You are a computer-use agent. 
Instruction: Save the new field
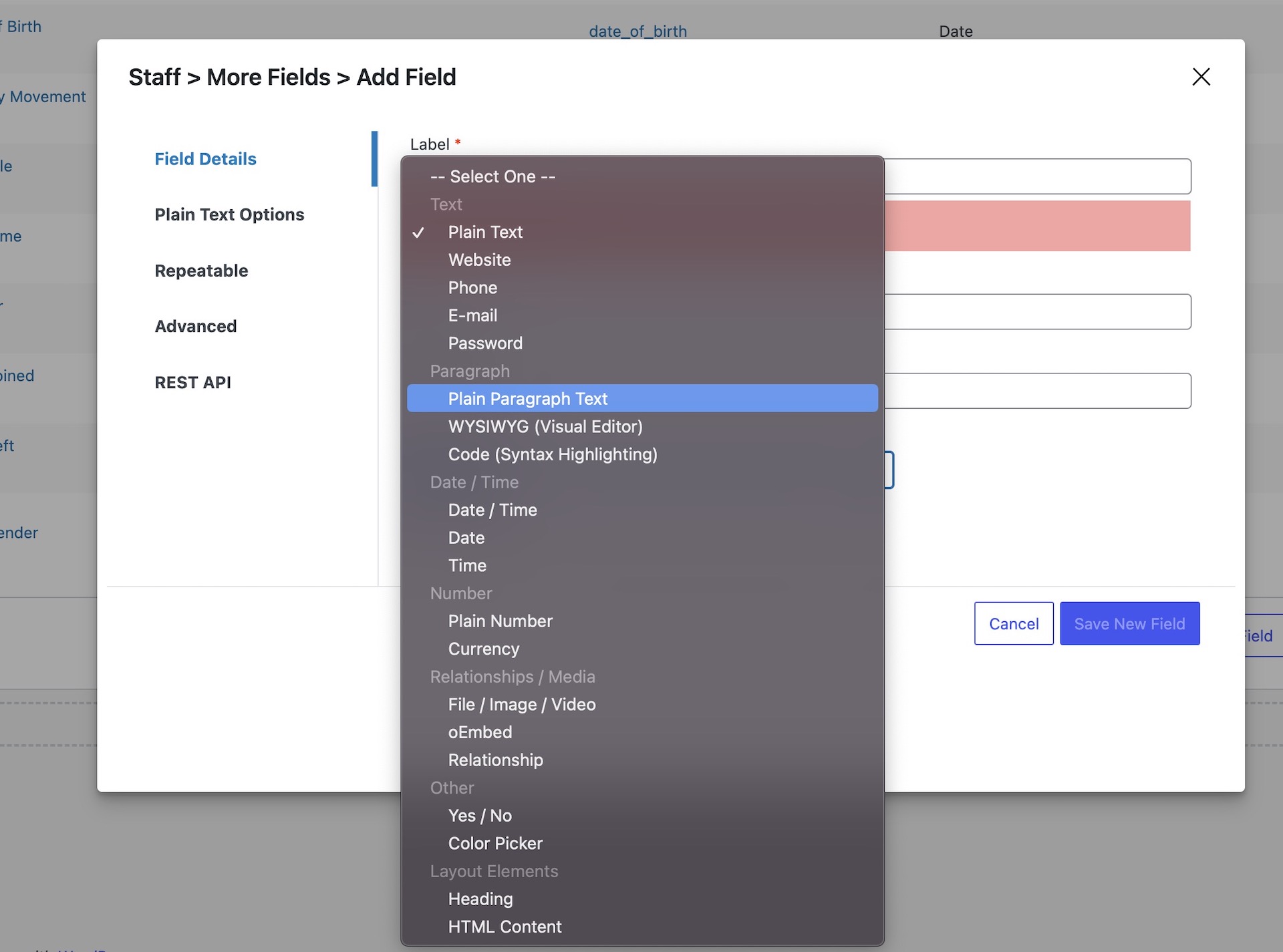point(1129,623)
